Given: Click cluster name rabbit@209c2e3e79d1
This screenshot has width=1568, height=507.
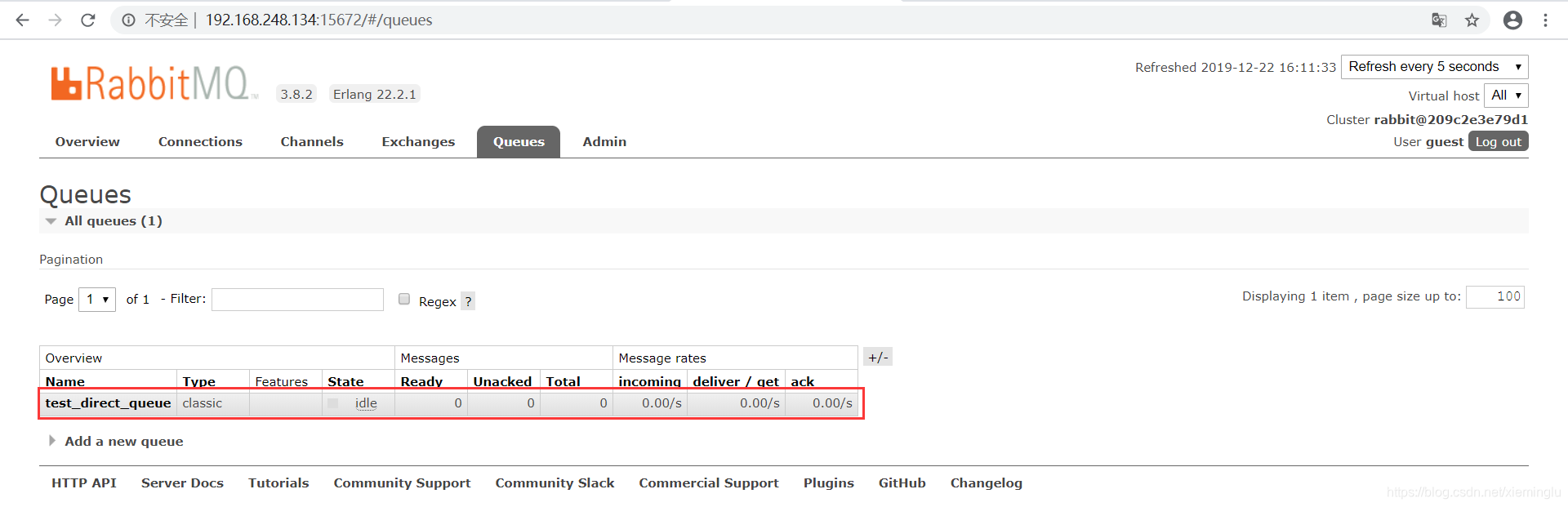Looking at the screenshot, I should click(x=1450, y=120).
